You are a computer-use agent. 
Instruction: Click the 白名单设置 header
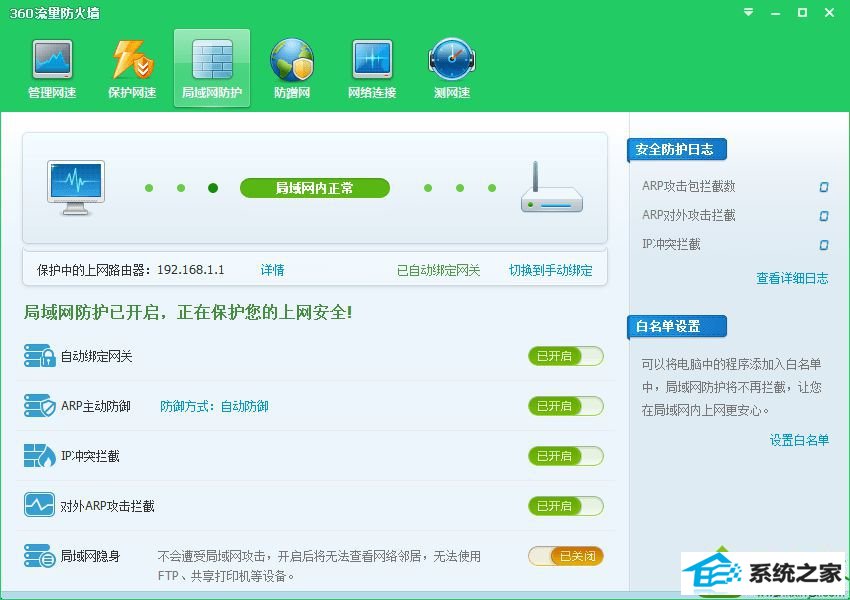676,326
